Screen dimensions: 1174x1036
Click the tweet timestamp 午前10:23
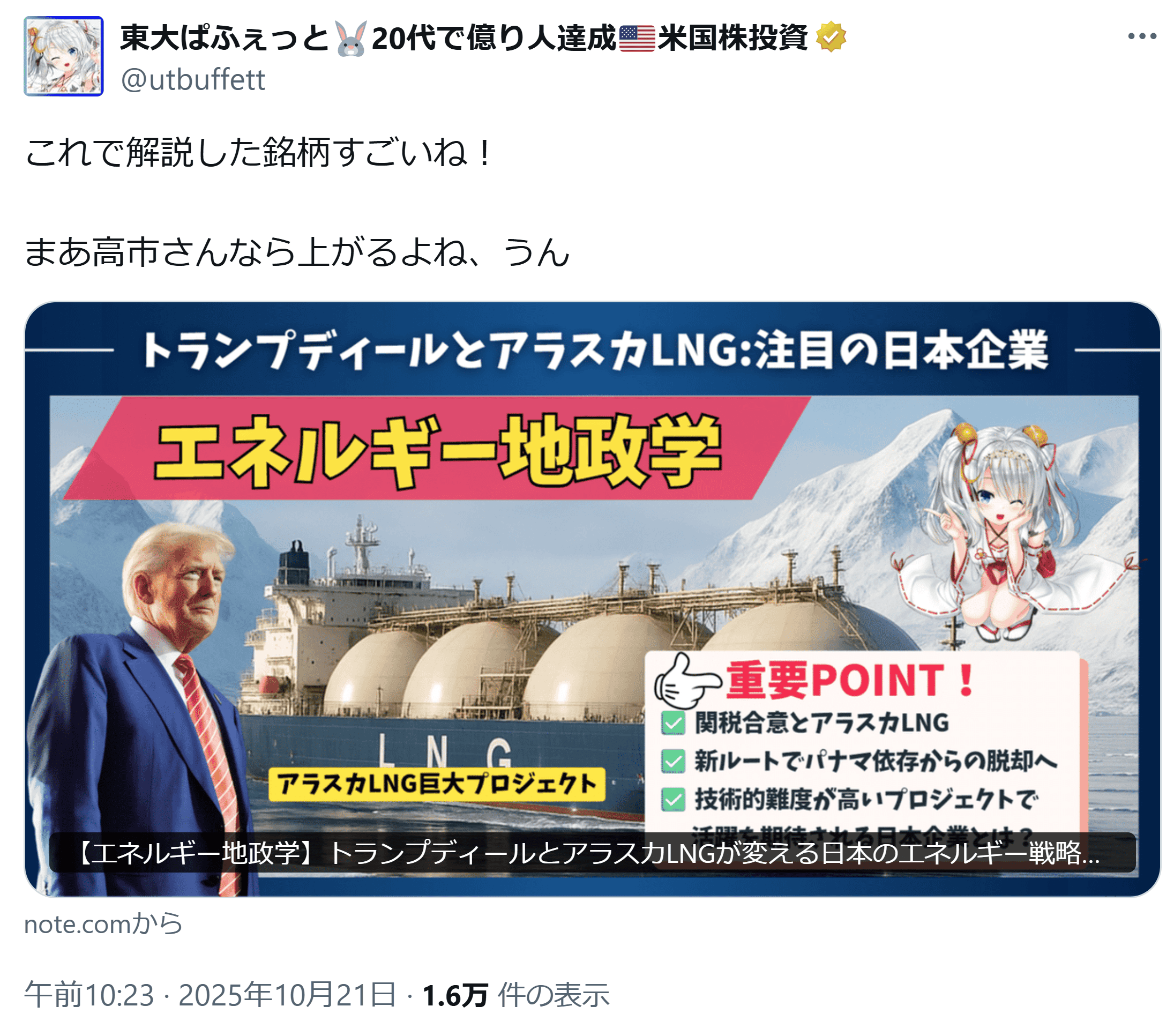click(89, 995)
